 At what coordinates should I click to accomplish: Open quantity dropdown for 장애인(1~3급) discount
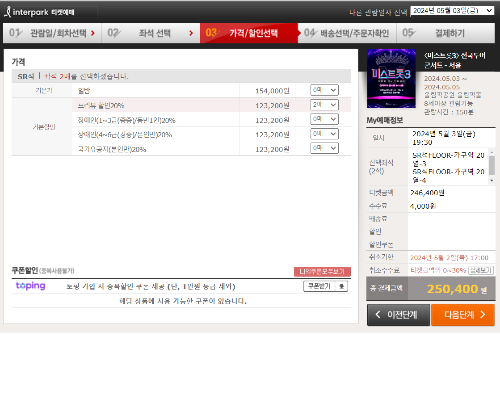click(x=324, y=119)
